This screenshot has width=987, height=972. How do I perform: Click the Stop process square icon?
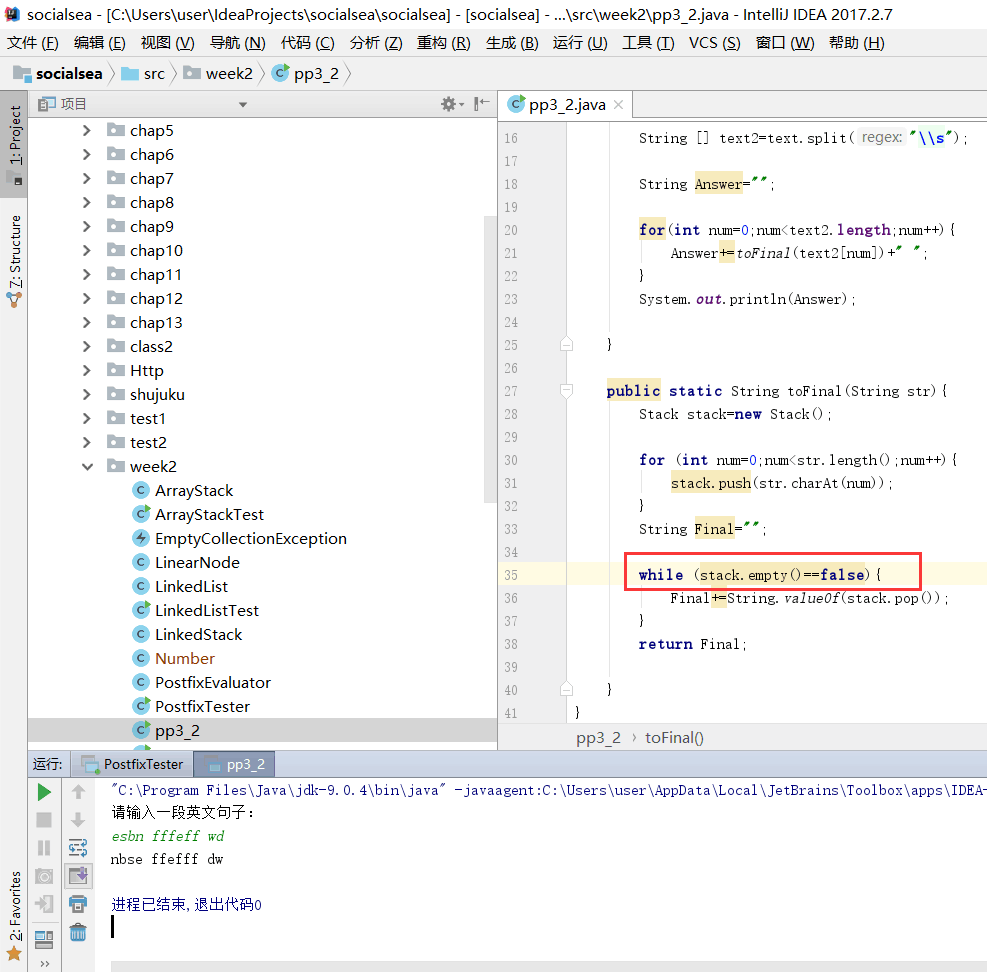(44, 820)
